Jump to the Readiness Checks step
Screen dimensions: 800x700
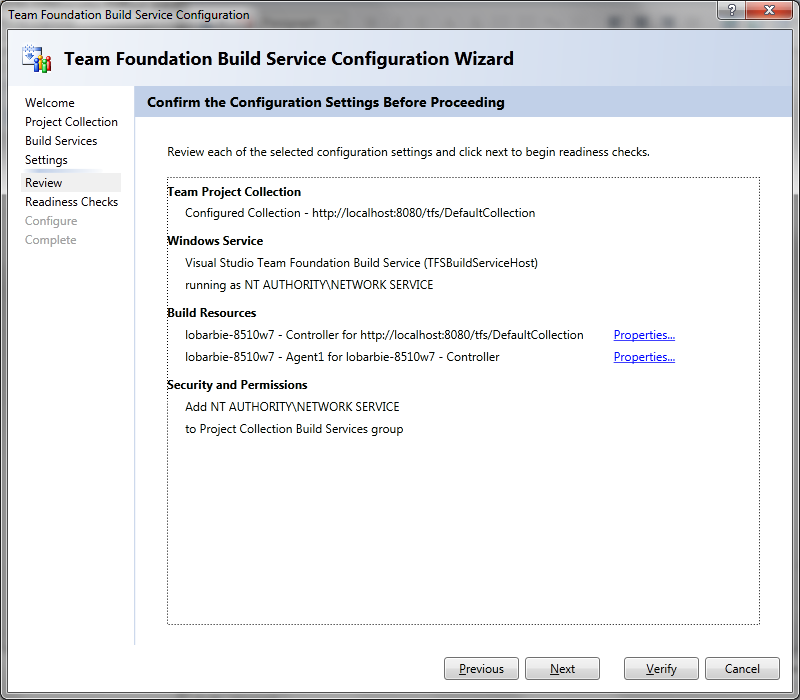[x=71, y=202]
